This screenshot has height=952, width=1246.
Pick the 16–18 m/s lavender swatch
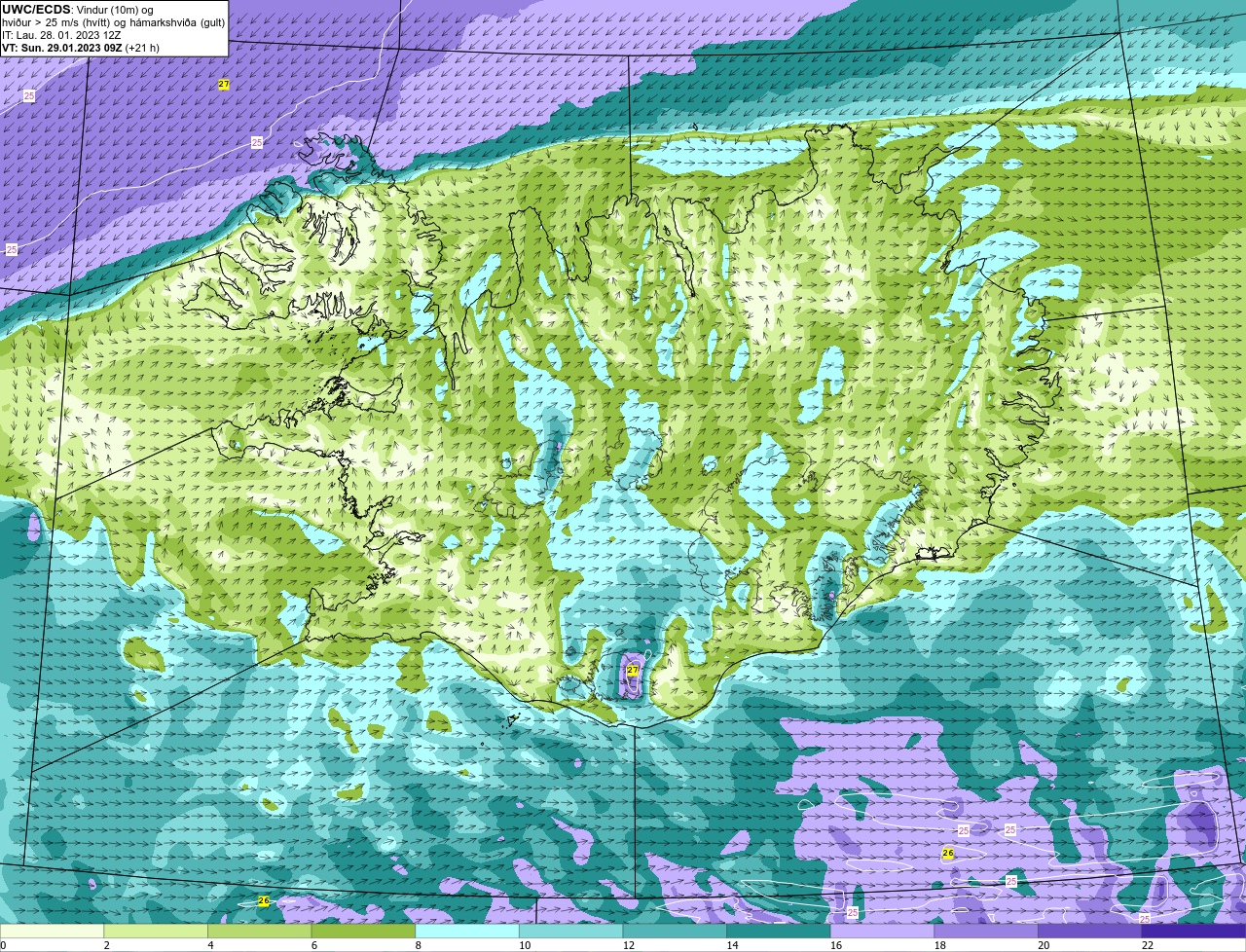(883, 931)
